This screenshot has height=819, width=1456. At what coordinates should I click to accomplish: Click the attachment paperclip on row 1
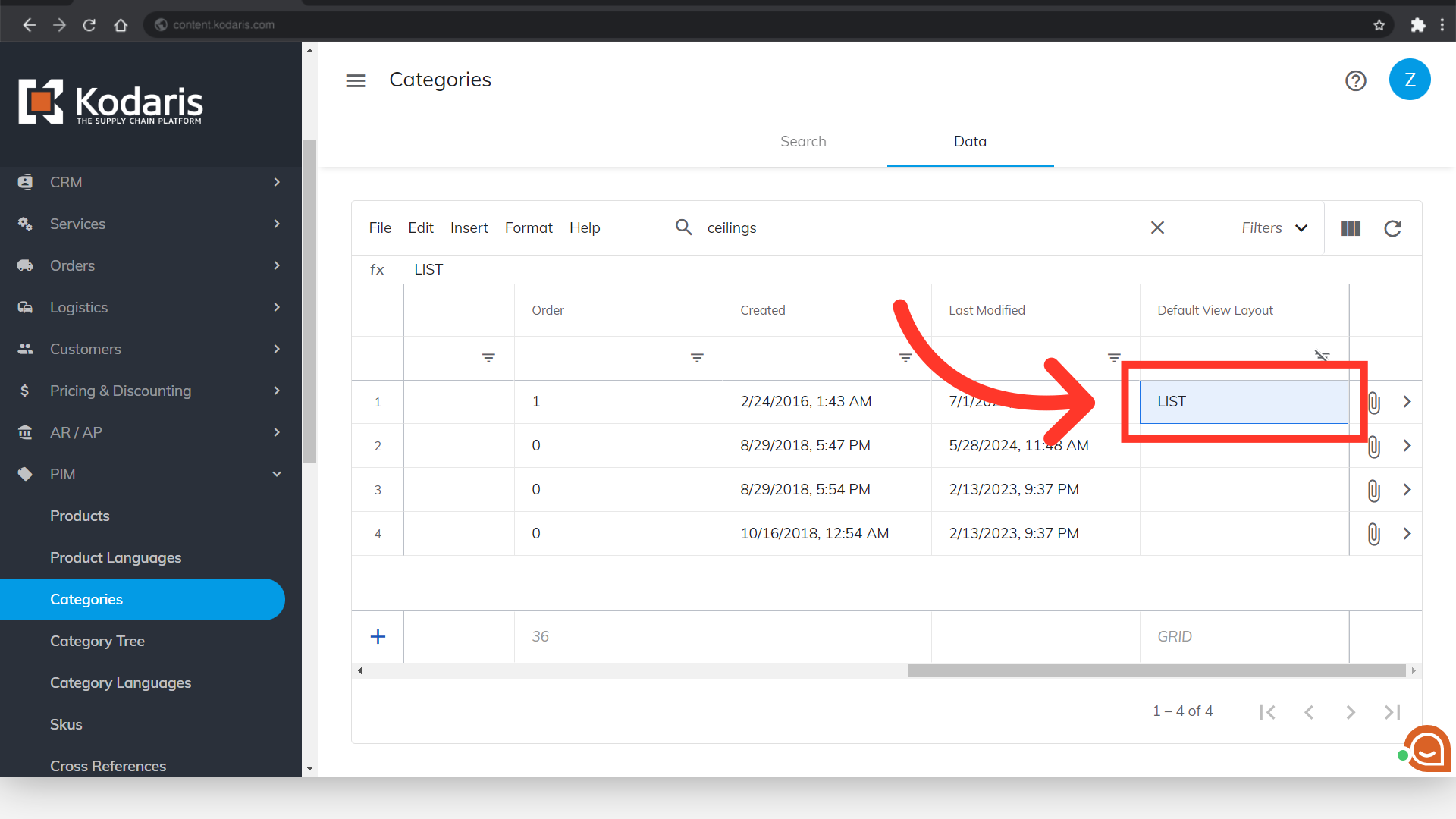[x=1373, y=403]
